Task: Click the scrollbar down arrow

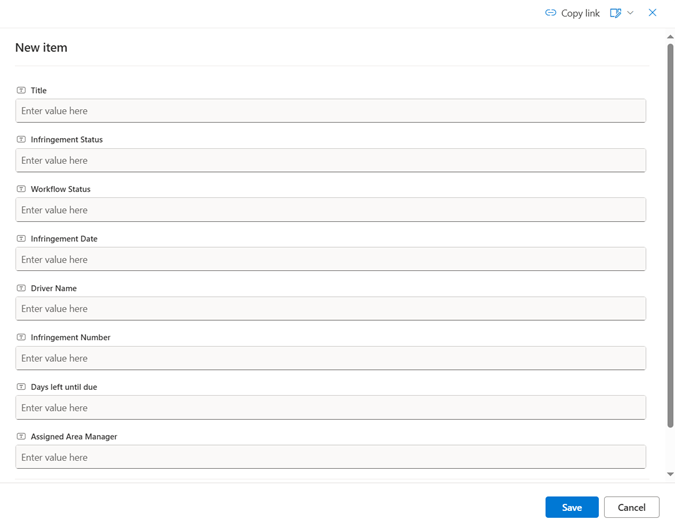Action: pyautogui.click(x=670, y=474)
